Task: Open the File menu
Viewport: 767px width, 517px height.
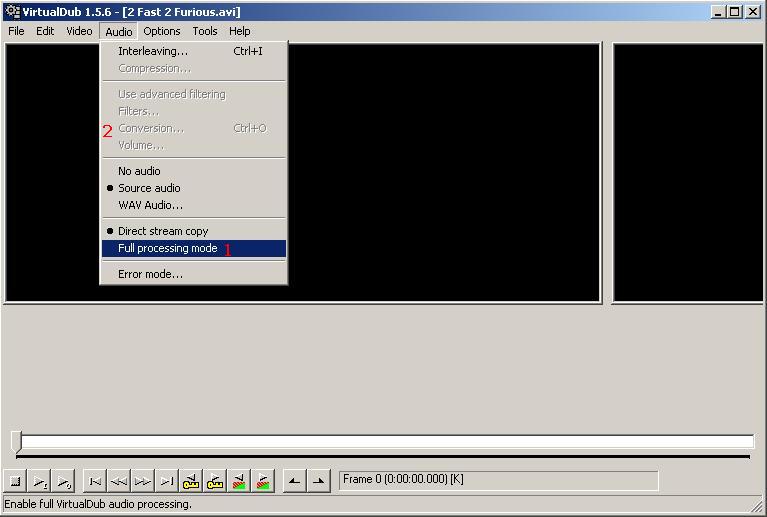Action: click(16, 31)
